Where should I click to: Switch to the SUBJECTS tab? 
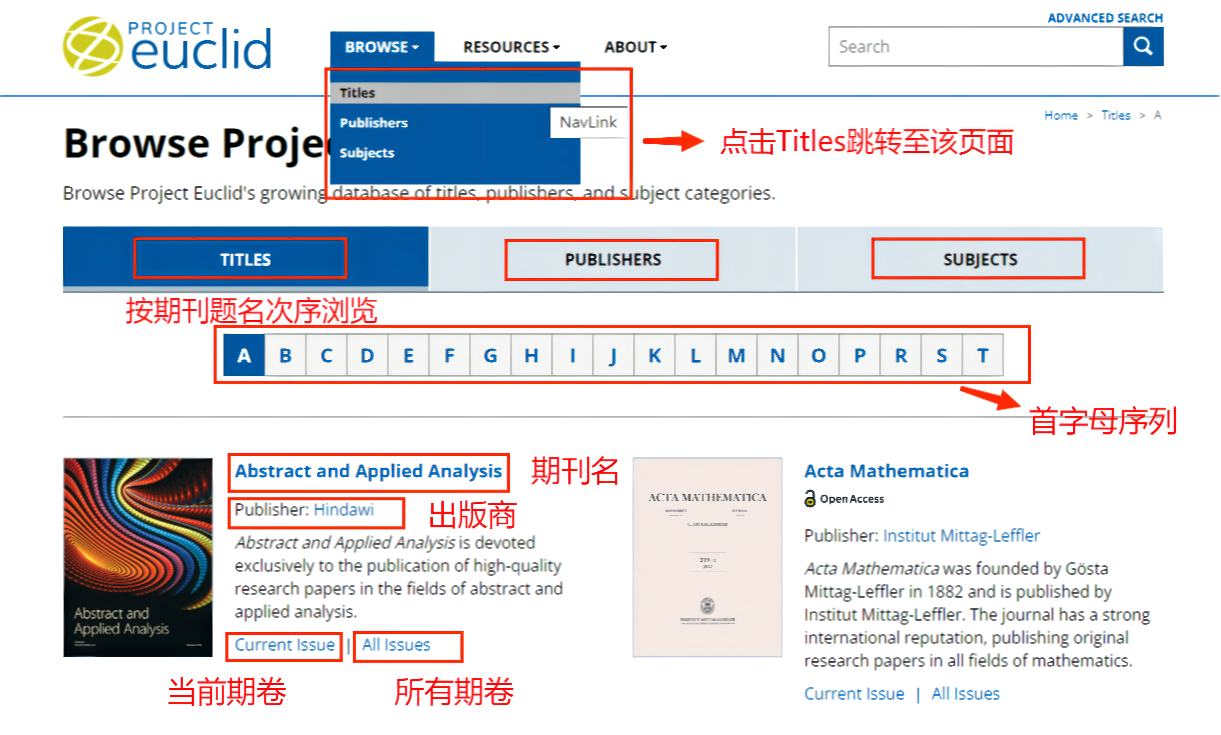(979, 259)
